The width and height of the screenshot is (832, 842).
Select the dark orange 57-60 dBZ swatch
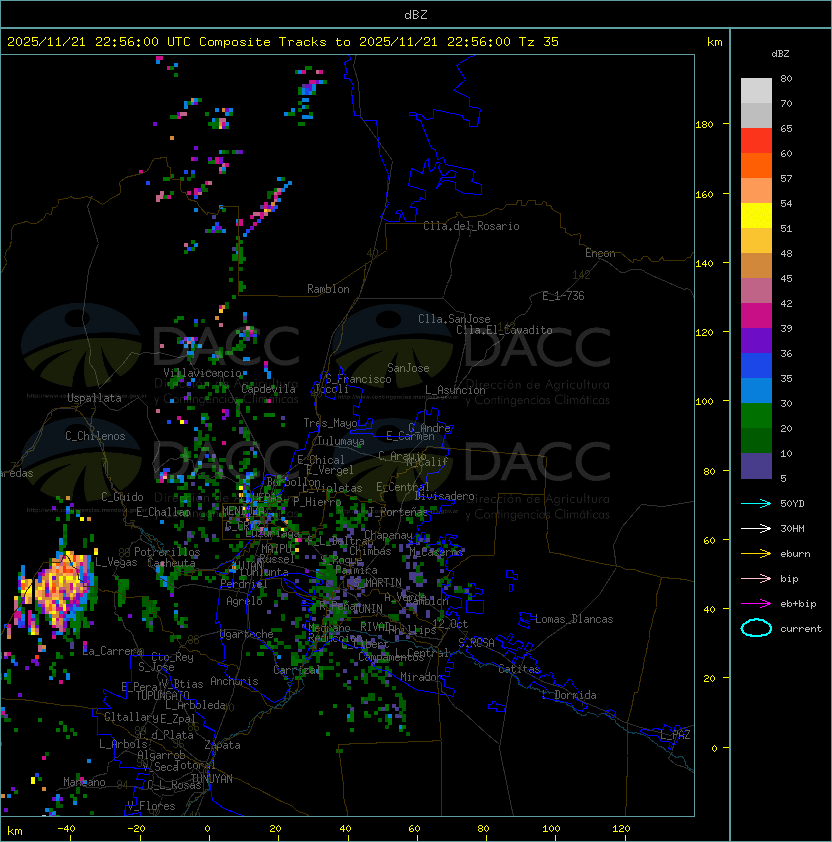point(756,166)
